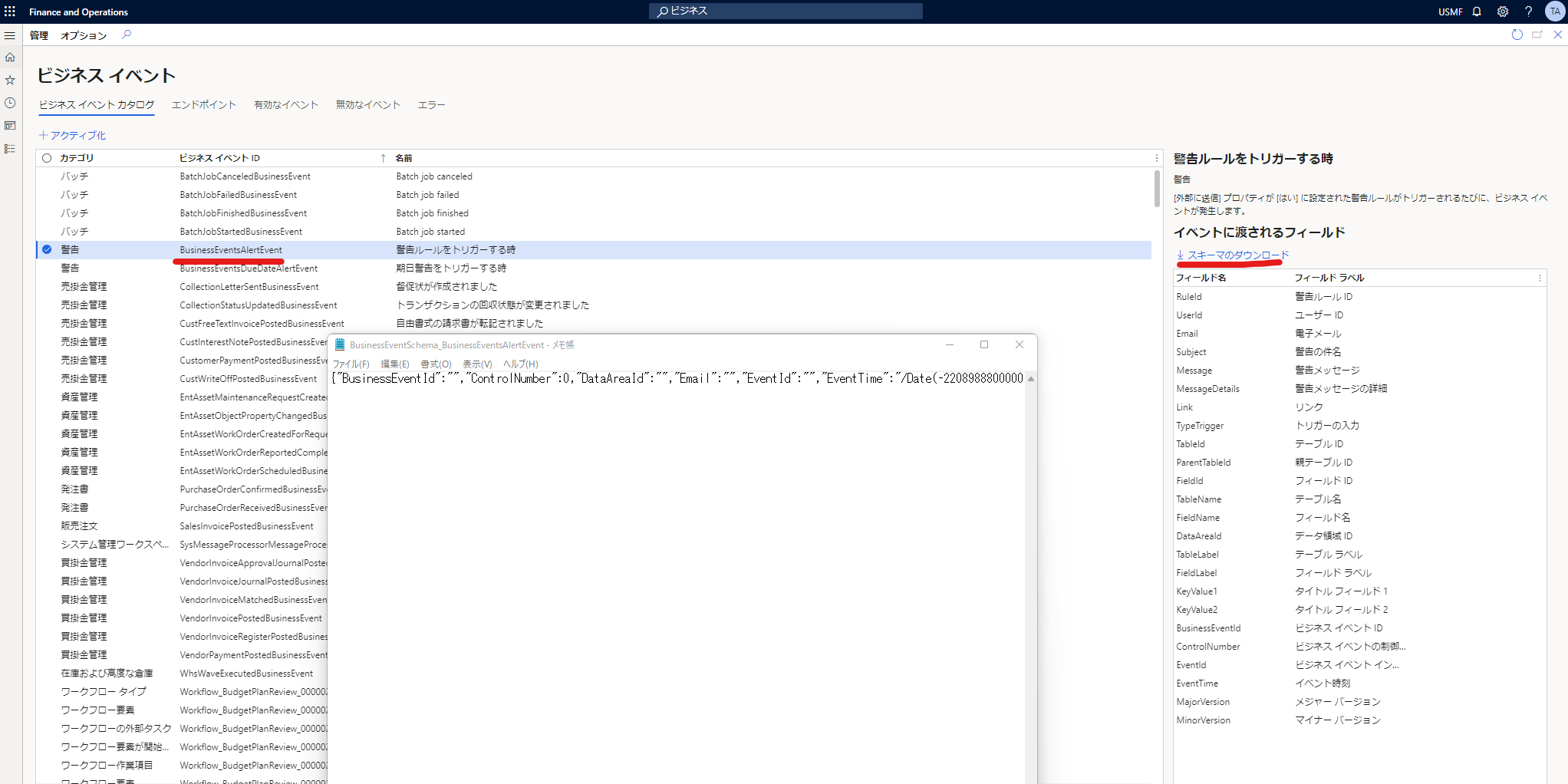
Task: Open Modules list icon in the sidebar
Action: [10, 149]
